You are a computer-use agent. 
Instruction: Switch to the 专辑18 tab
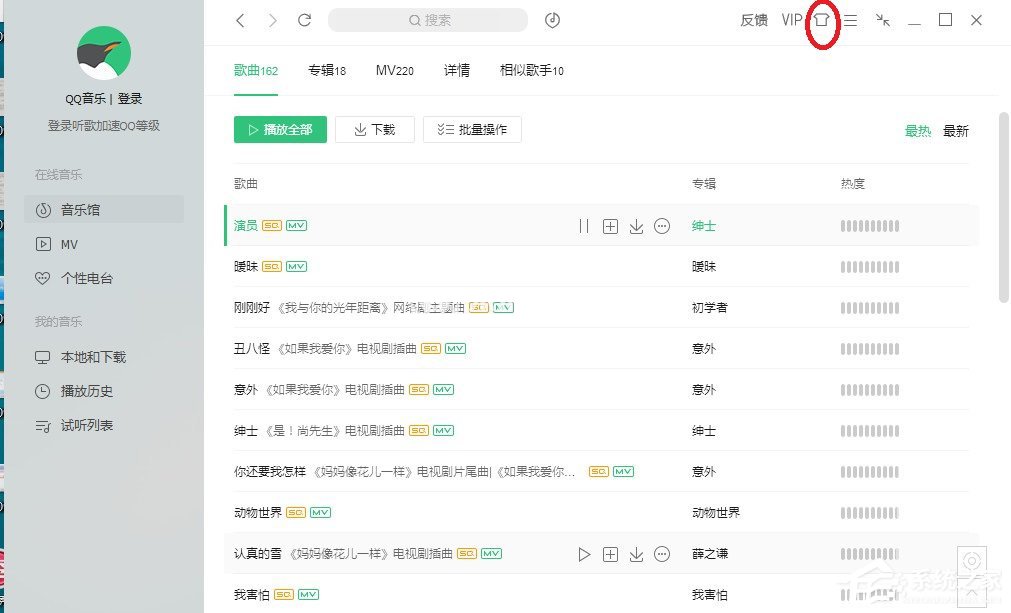click(x=327, y=70)
